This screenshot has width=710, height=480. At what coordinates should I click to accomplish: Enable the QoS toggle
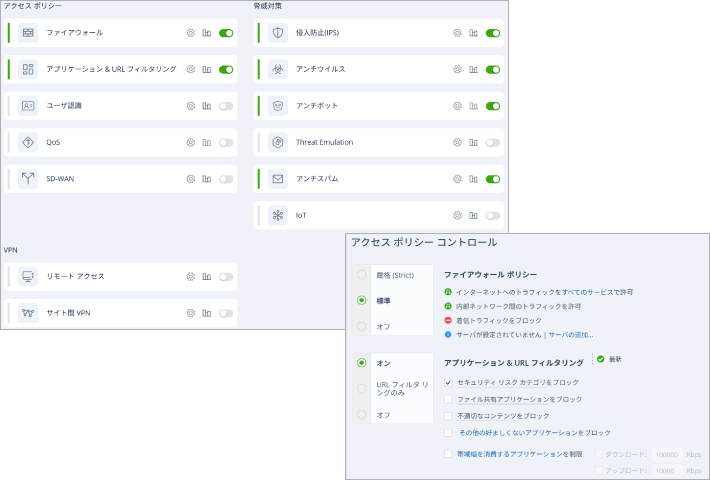click(x=226, y=143)
